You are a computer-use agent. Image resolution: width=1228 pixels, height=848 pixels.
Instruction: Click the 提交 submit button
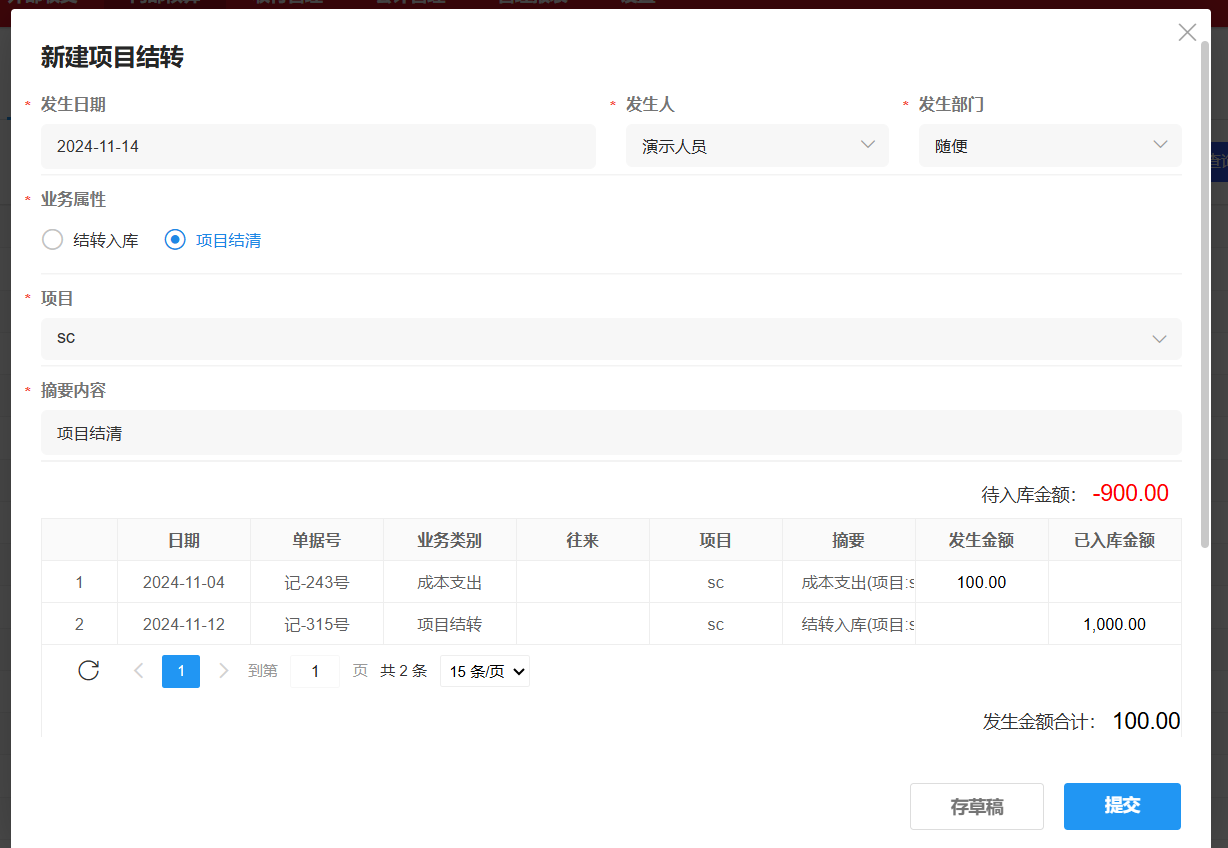click(1122, 806)
